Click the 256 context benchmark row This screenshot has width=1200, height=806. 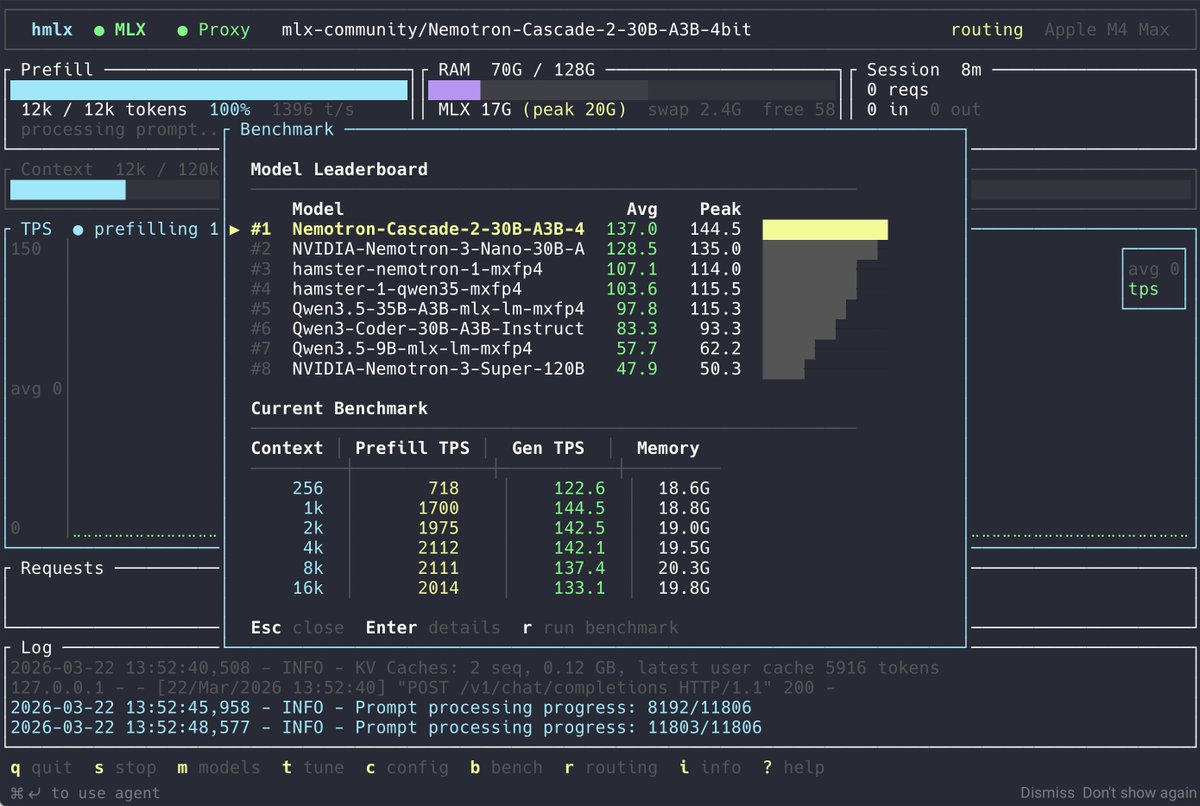(x=485, y=488)
